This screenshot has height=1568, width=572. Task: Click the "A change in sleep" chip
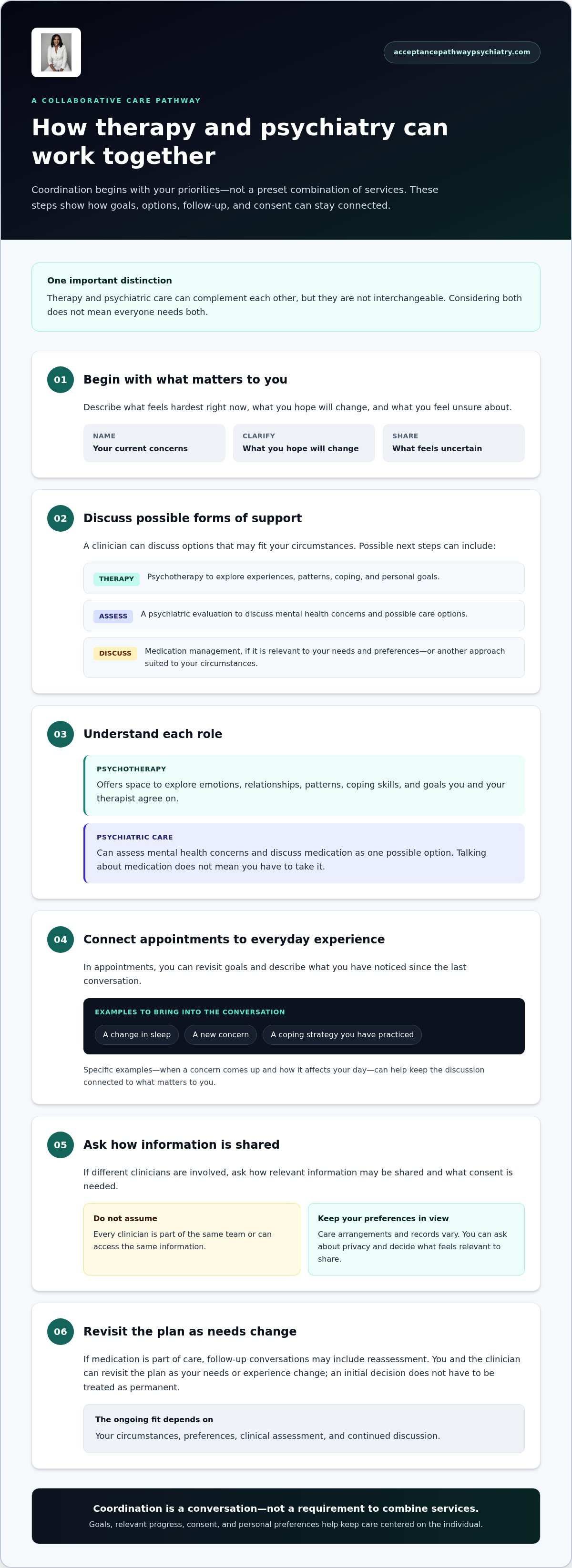(x=136, y=1035)
